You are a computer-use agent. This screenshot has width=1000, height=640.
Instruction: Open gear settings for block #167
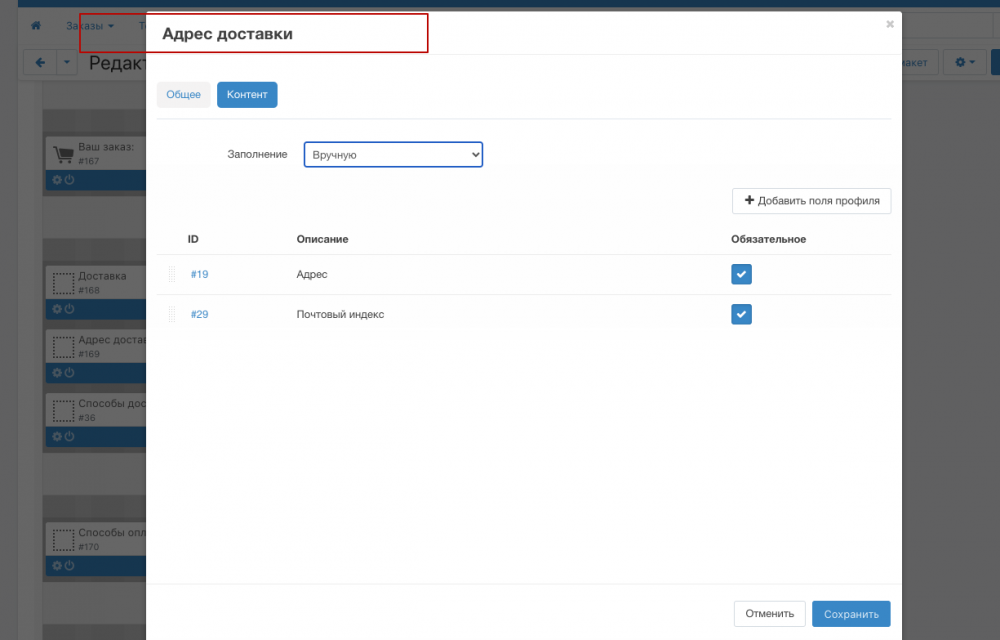[x=57, y=180]
